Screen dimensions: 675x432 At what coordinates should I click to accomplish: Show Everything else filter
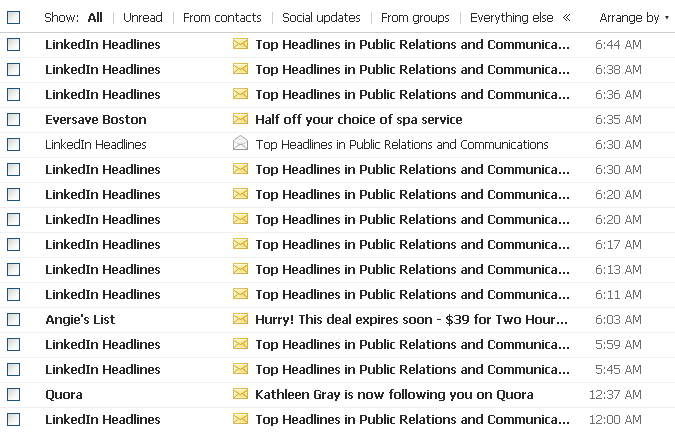click(511, 18)
